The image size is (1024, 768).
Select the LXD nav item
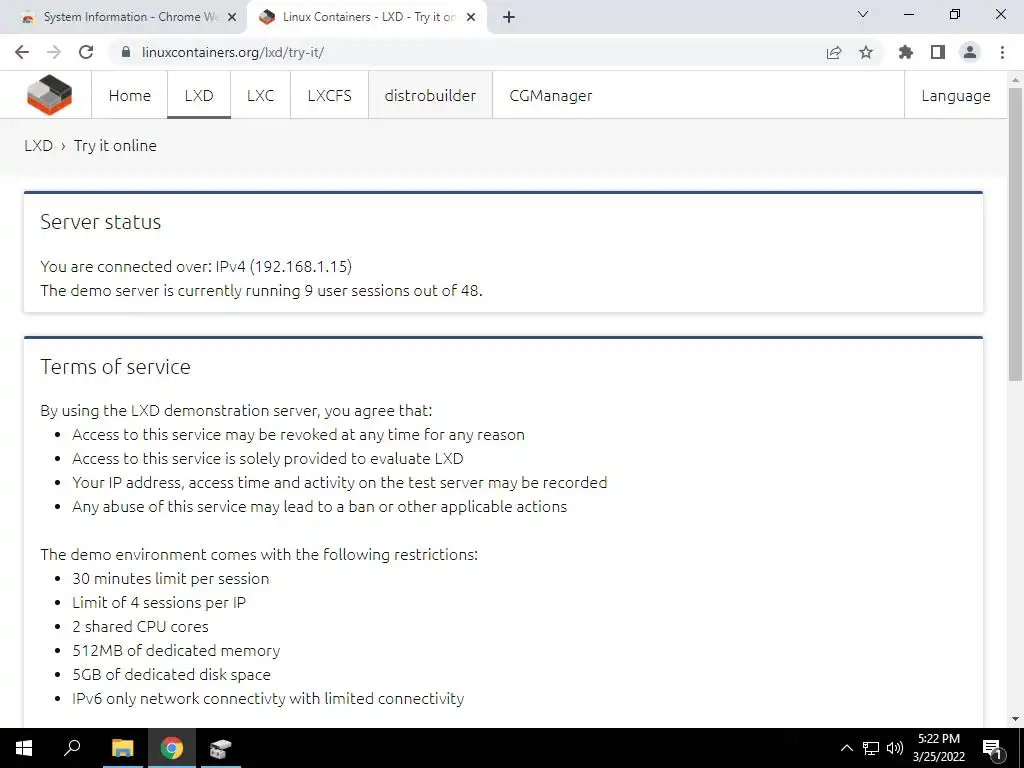tap(199, 95)
